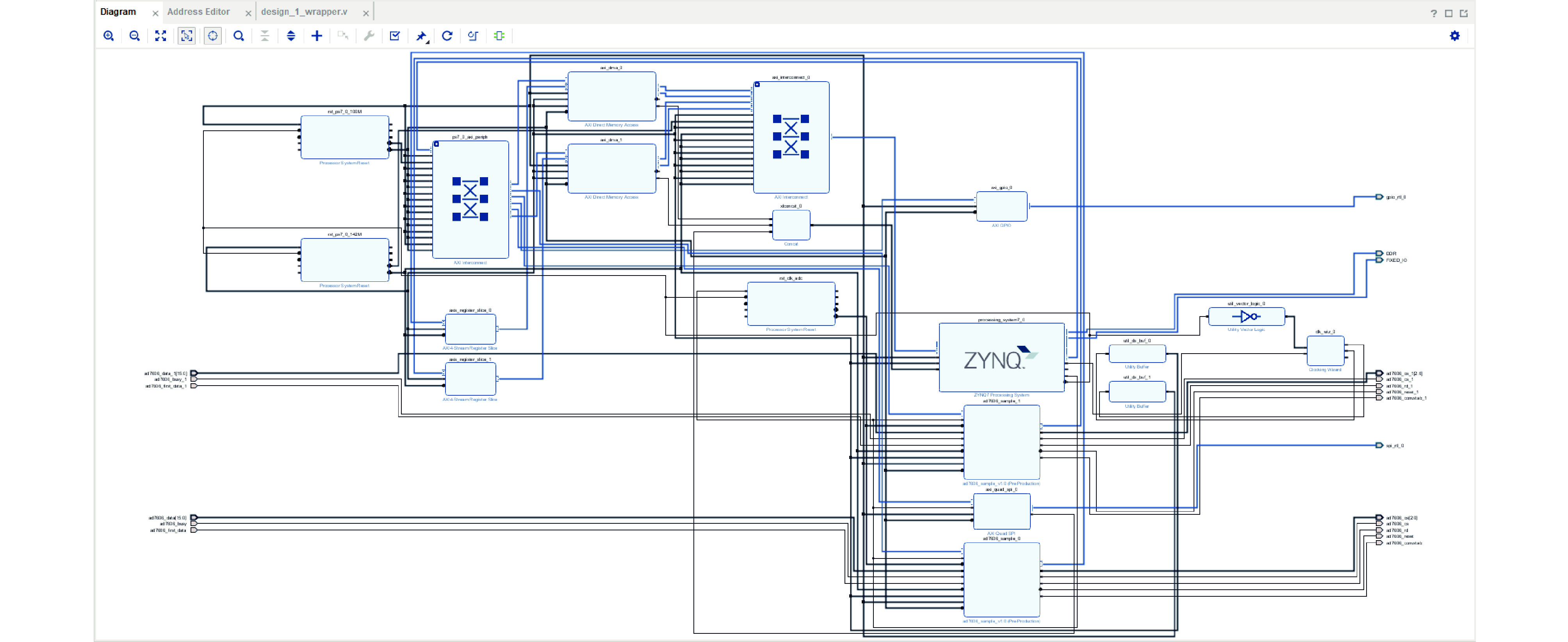Click the Zoom Fit icon

point(161,36)
